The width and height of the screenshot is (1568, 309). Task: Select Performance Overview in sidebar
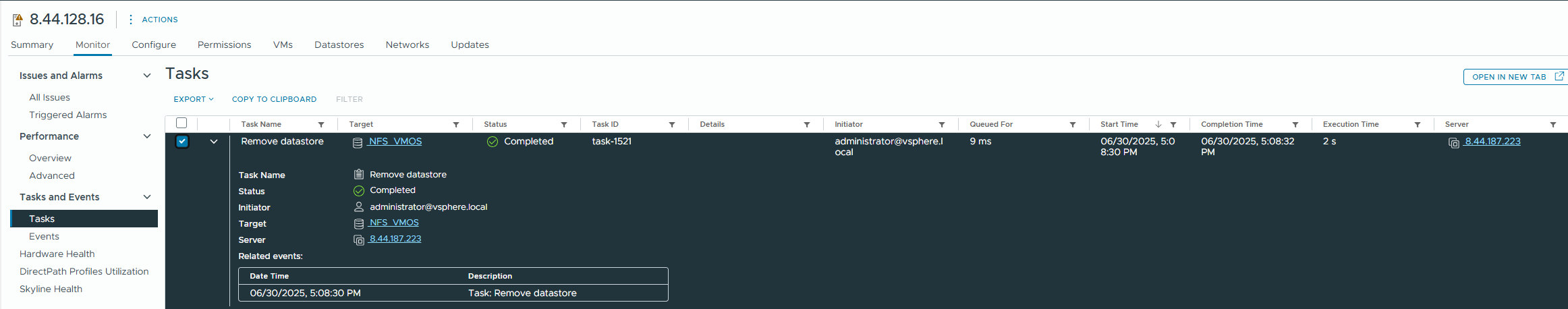(x=50, y=158)
